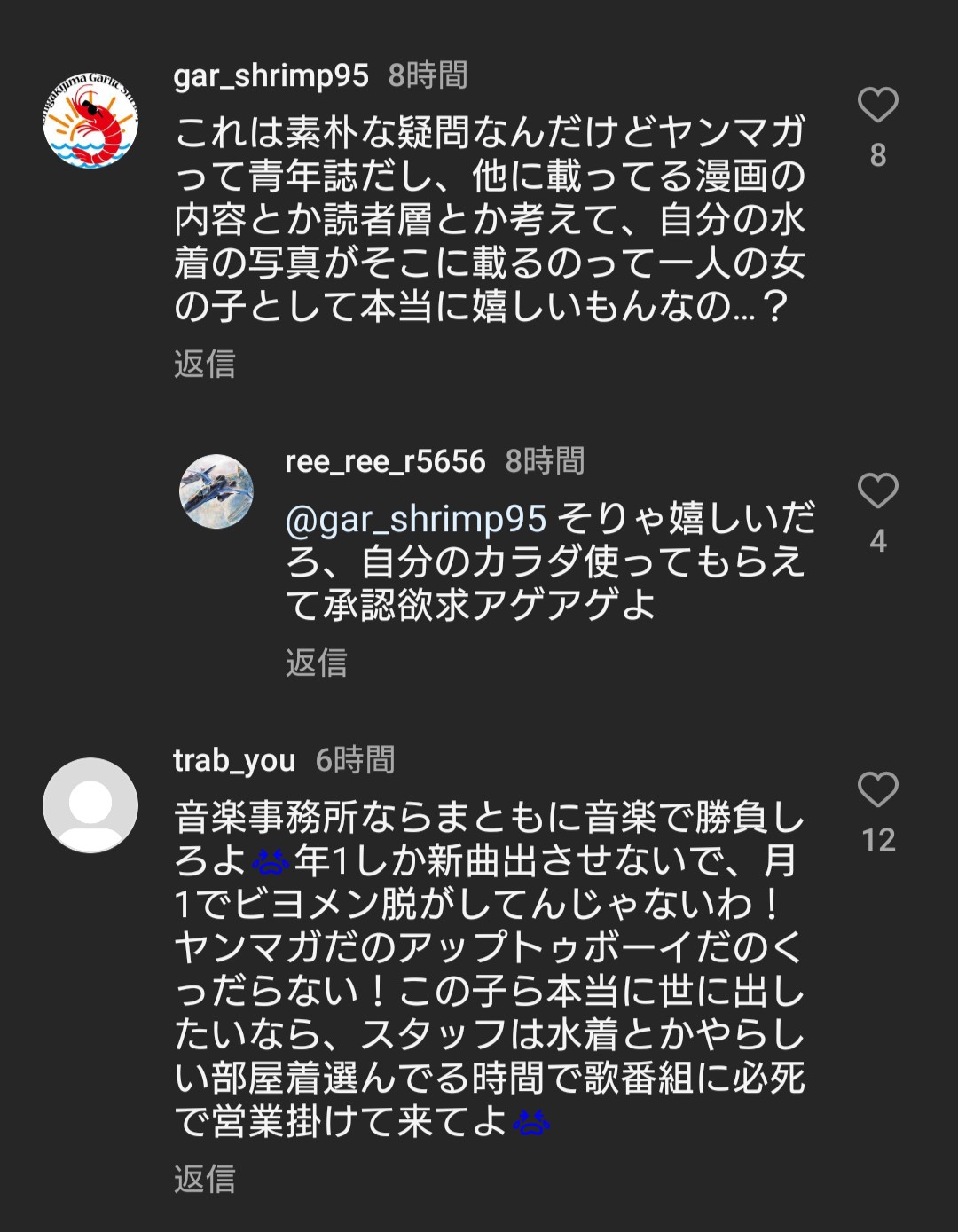Viewport: 958px width, 1232px height.
Task: Open ree_ree_r5656's profile picture
Action: click(216, 491)
